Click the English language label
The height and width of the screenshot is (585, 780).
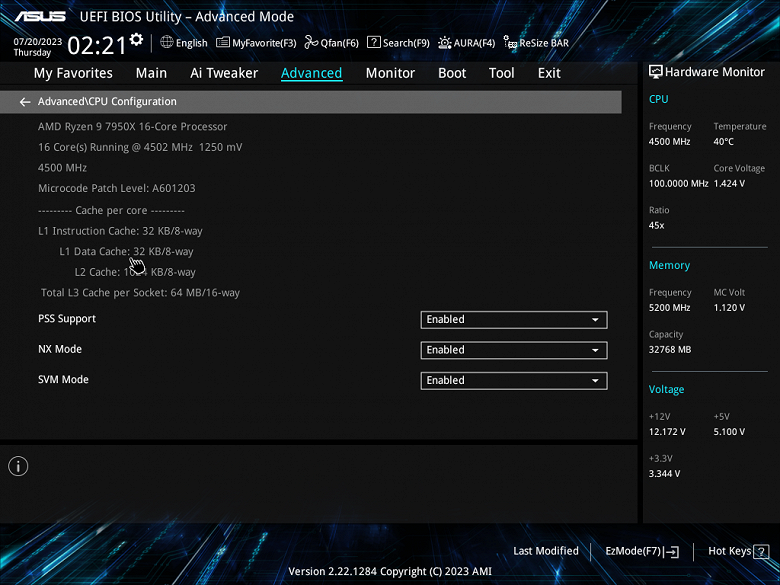[x=192, y=43]
